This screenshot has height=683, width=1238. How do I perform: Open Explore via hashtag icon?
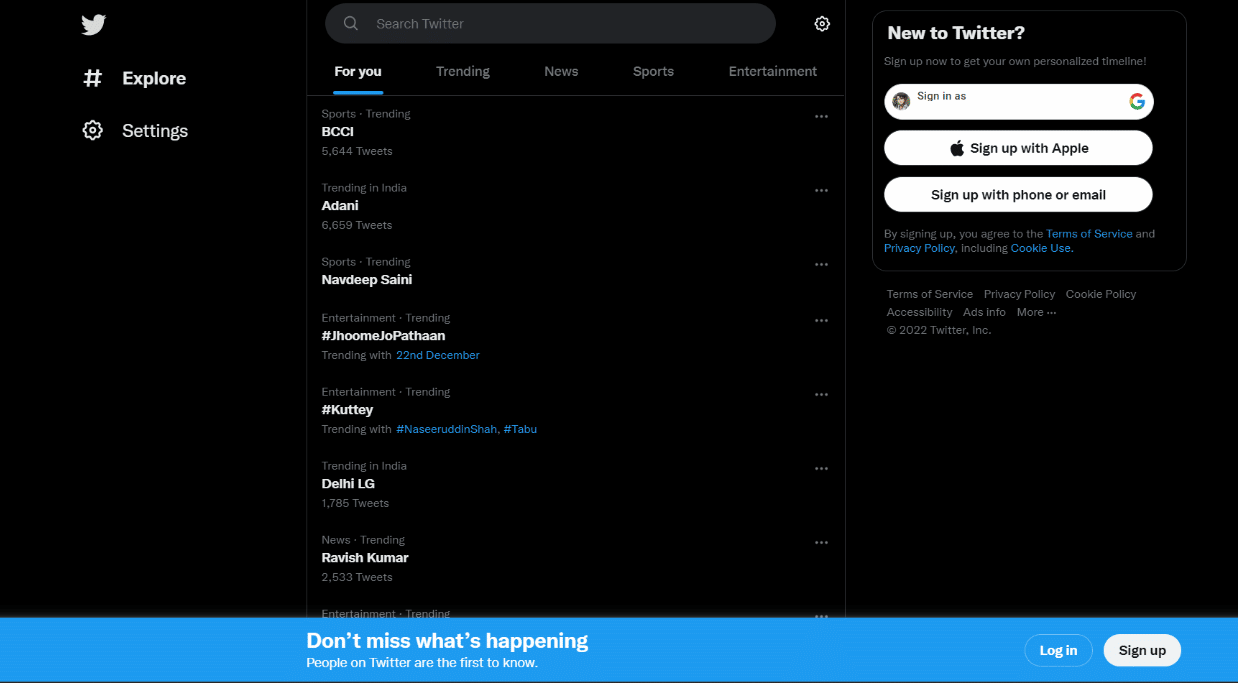(93, 78)
